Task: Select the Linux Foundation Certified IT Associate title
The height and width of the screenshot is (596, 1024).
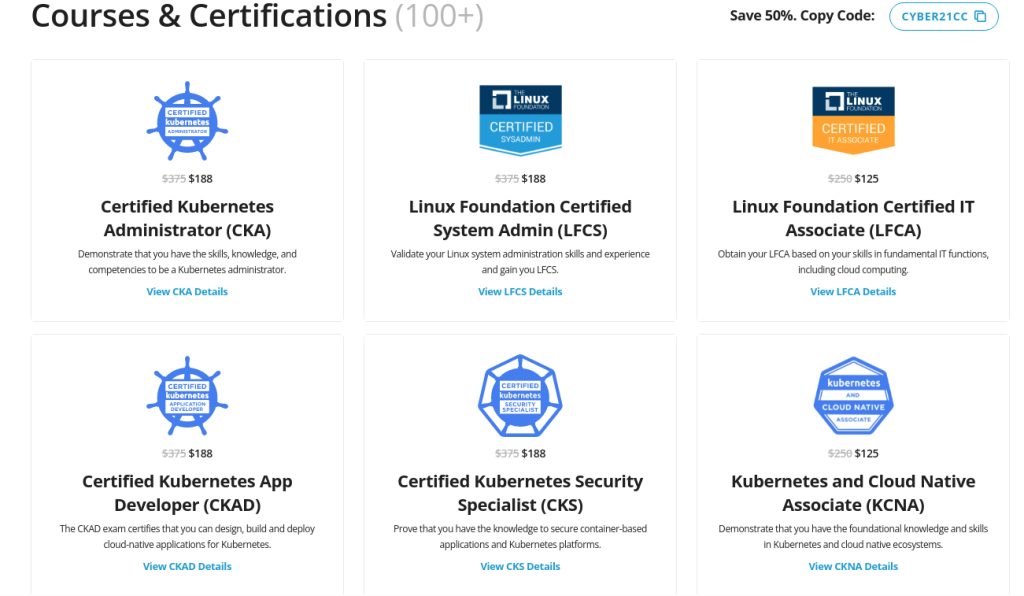Action: pos(853,218)
